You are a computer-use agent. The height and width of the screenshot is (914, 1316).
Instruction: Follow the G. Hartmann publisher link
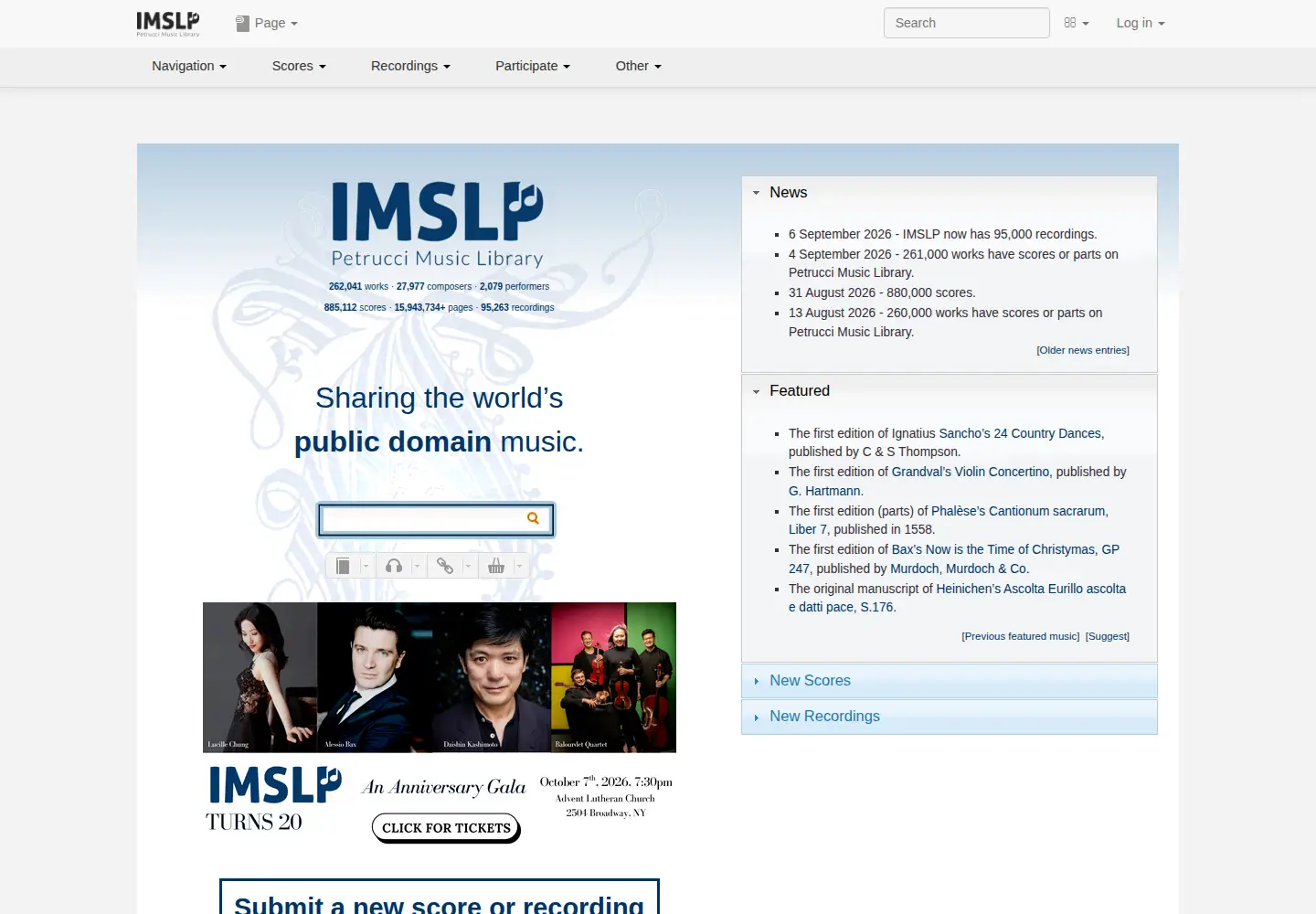[x=824, y=491]
